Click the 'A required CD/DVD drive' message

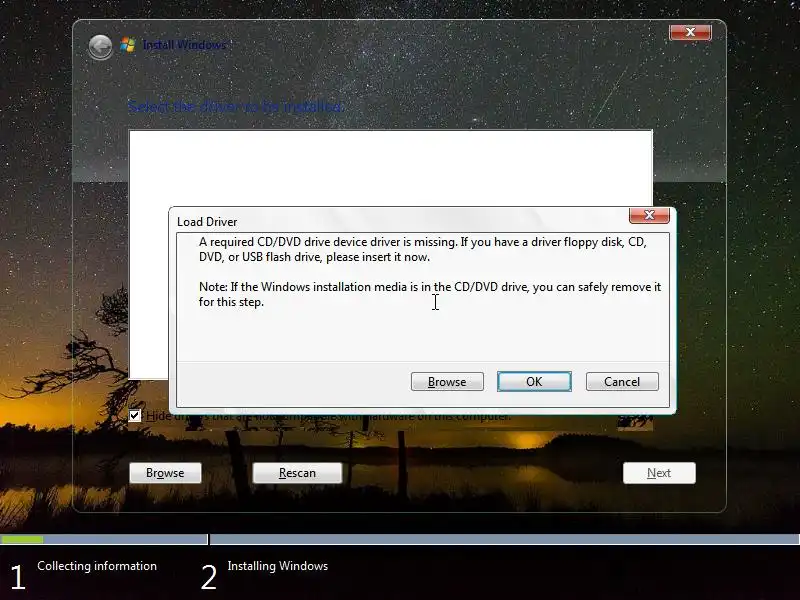tap(422, 249)
